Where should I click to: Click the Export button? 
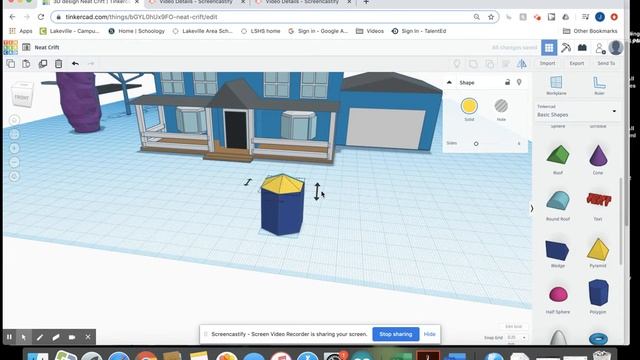click(577, 64)
